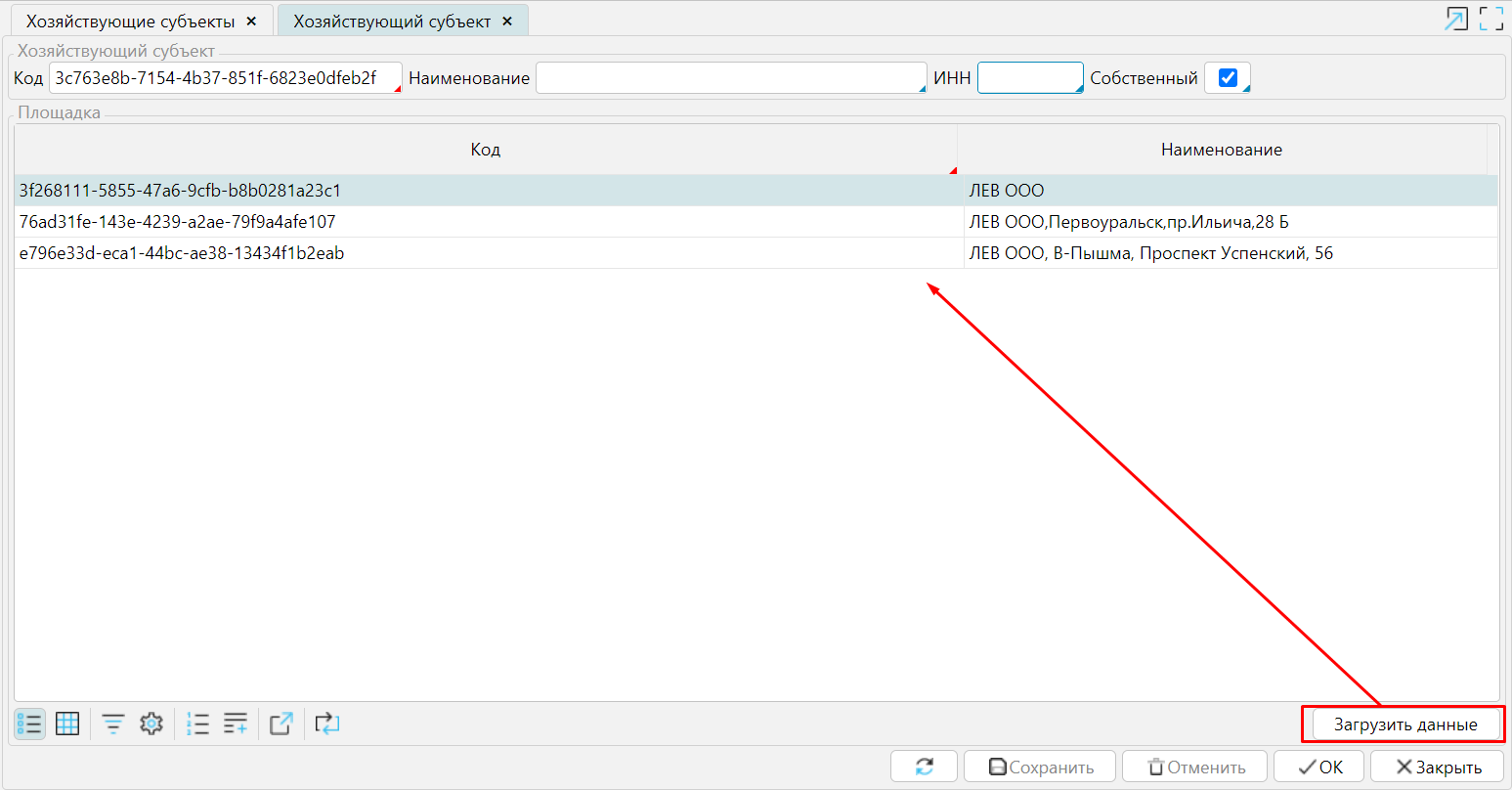Uncheck the Собственный checkbox
The height and width of the screenshot is (790, 1512).
point(1229,78)
